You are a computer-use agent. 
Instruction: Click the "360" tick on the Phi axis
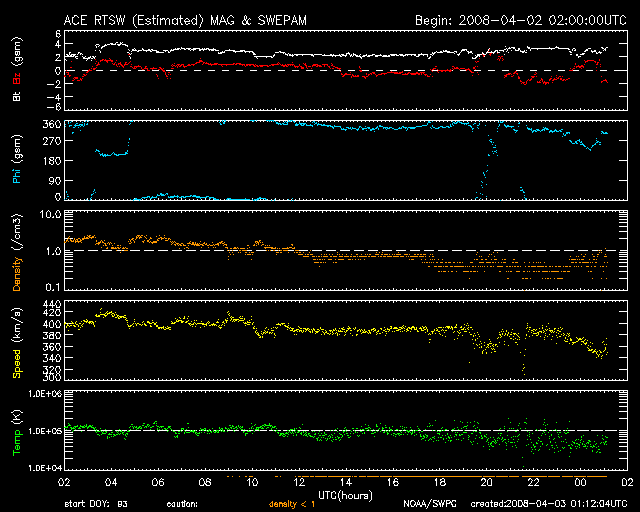52,125
